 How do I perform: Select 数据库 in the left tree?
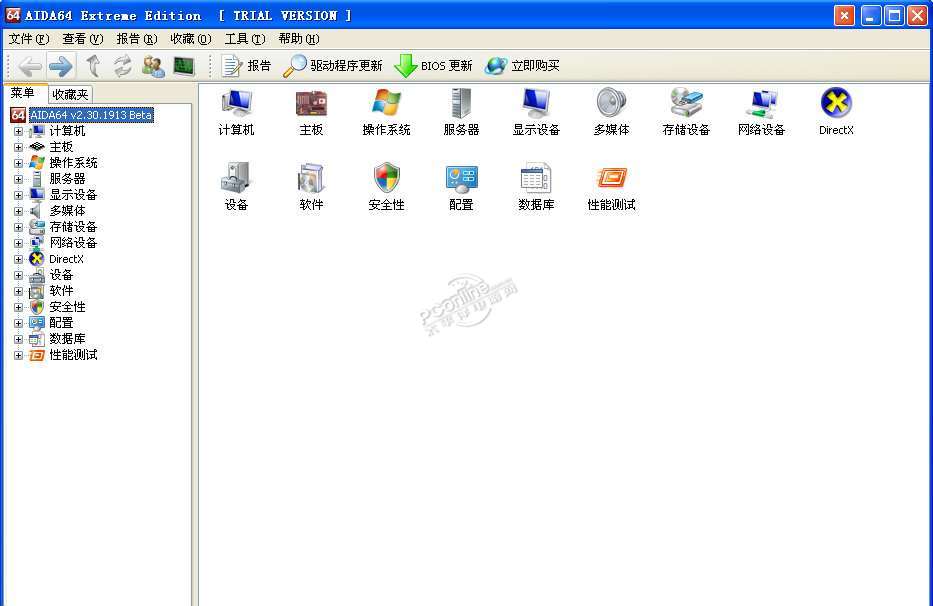pos(67,339)
